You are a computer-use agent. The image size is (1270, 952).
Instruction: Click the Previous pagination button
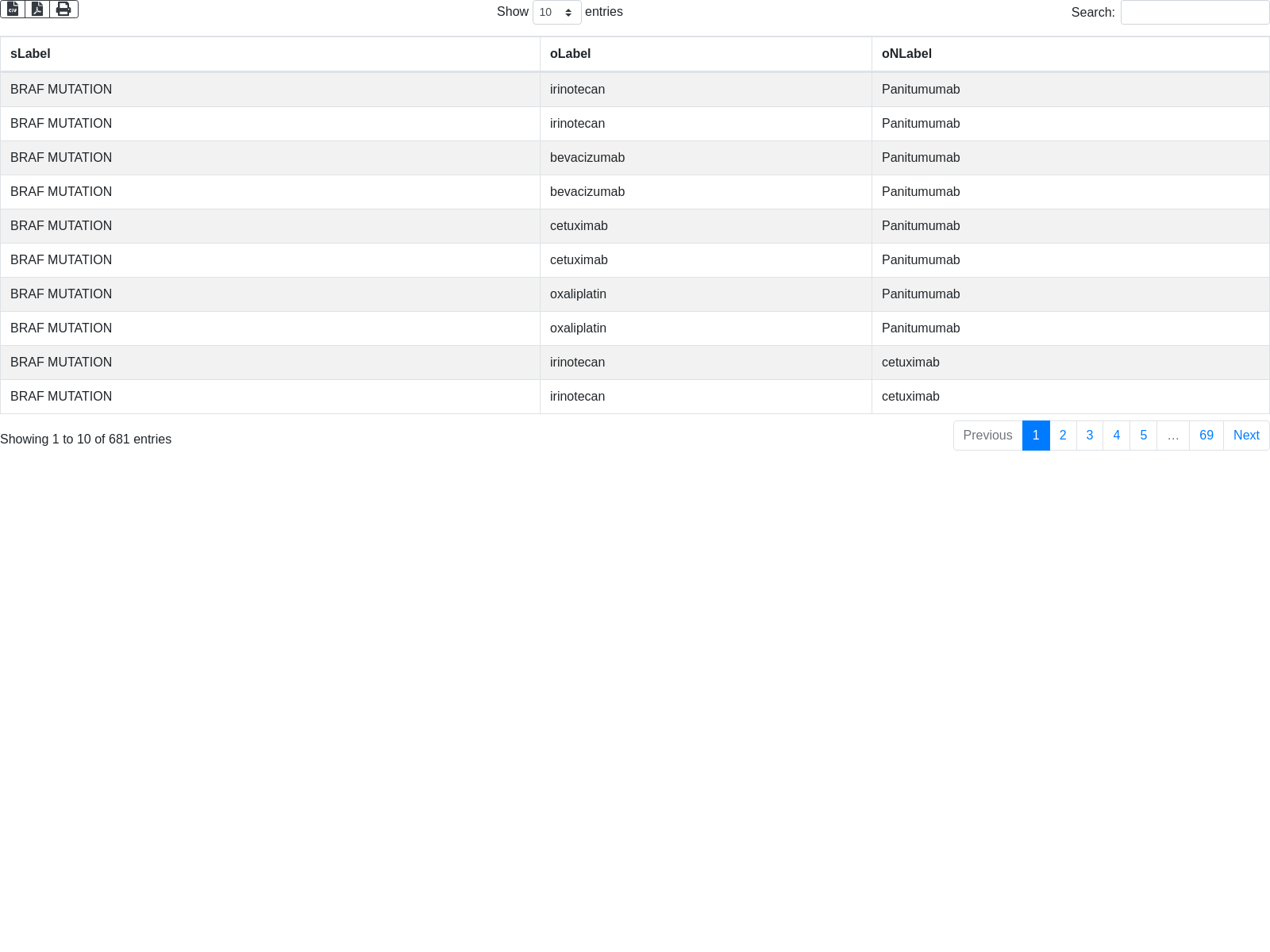[987, 436]
